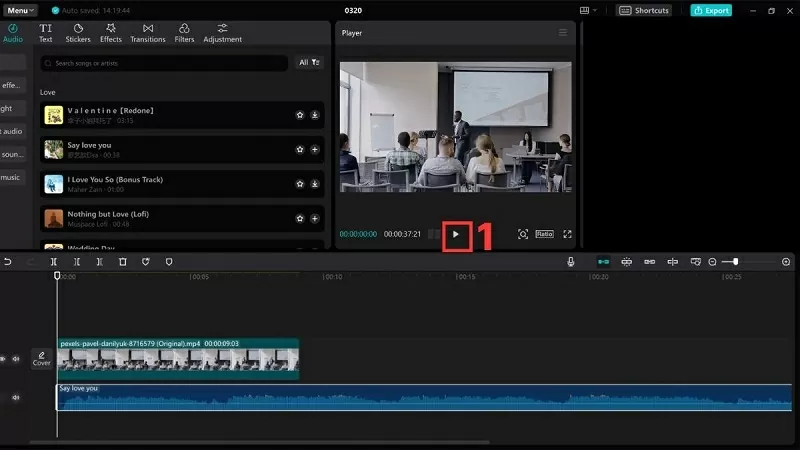The width and height of the screenshot is (800, 450).
Task: Open the Stickers tab
Action: [x=78, y=33]
